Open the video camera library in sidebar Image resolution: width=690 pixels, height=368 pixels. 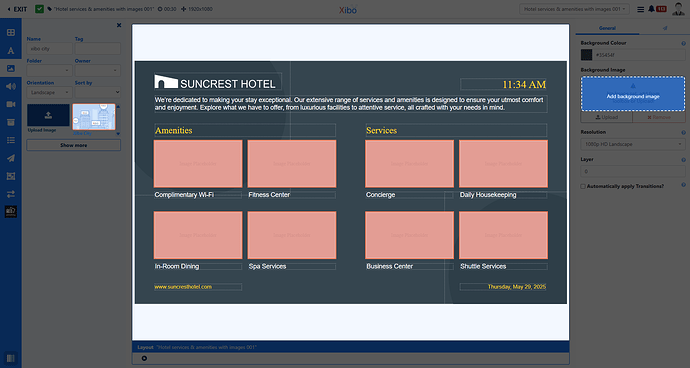(x=11, y=104)
